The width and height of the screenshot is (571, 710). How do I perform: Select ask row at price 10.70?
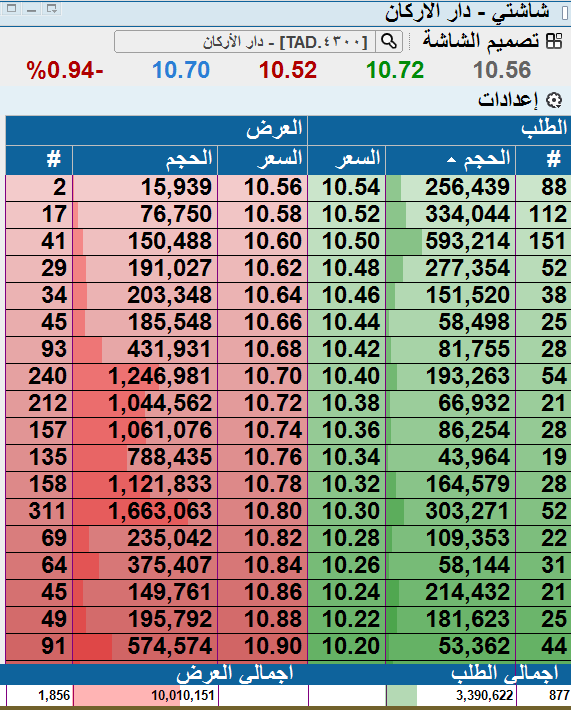[x=157, y=376]
